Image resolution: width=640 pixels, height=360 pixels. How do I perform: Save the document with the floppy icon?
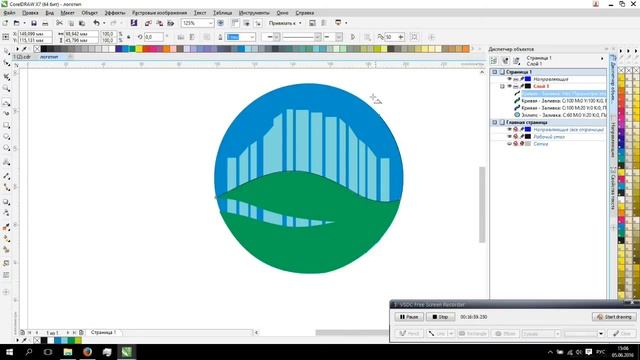click(34, 23)
